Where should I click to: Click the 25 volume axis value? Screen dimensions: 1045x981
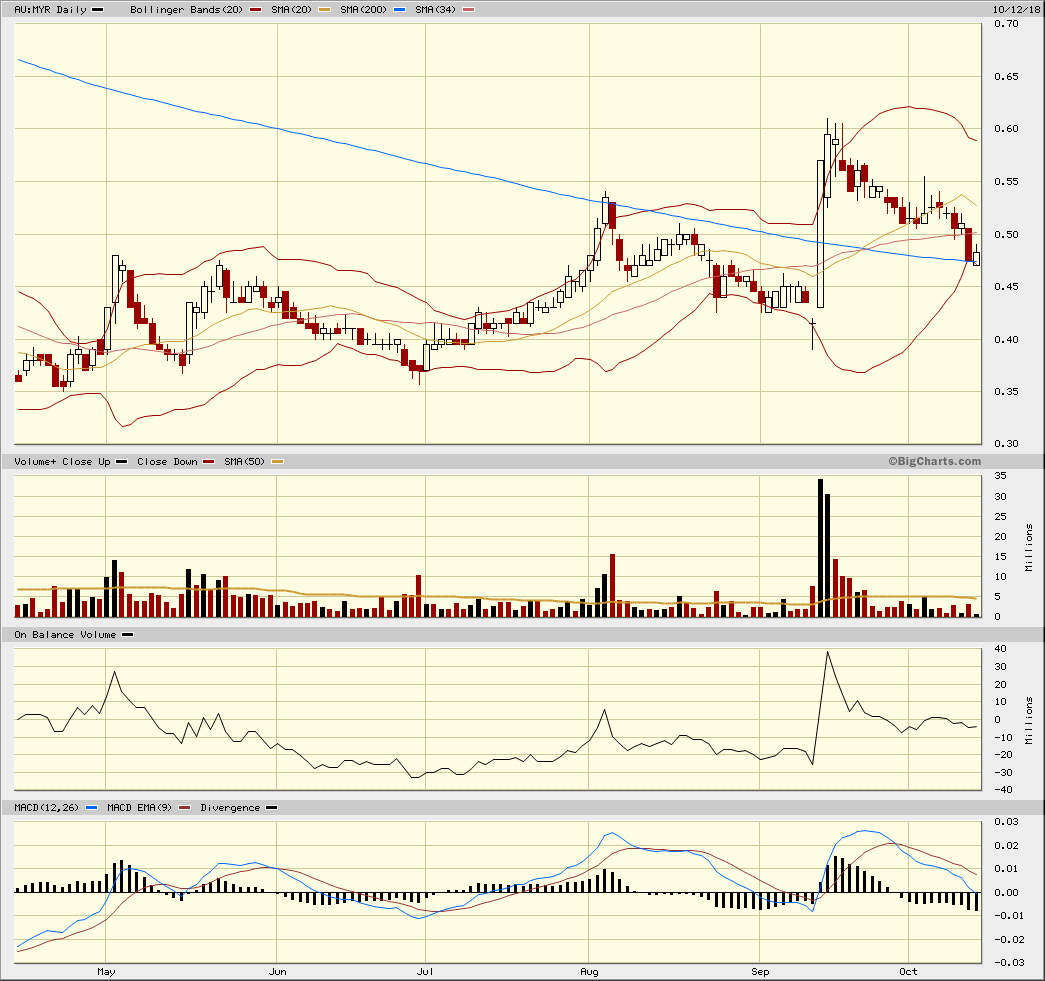coord(1000,516)
